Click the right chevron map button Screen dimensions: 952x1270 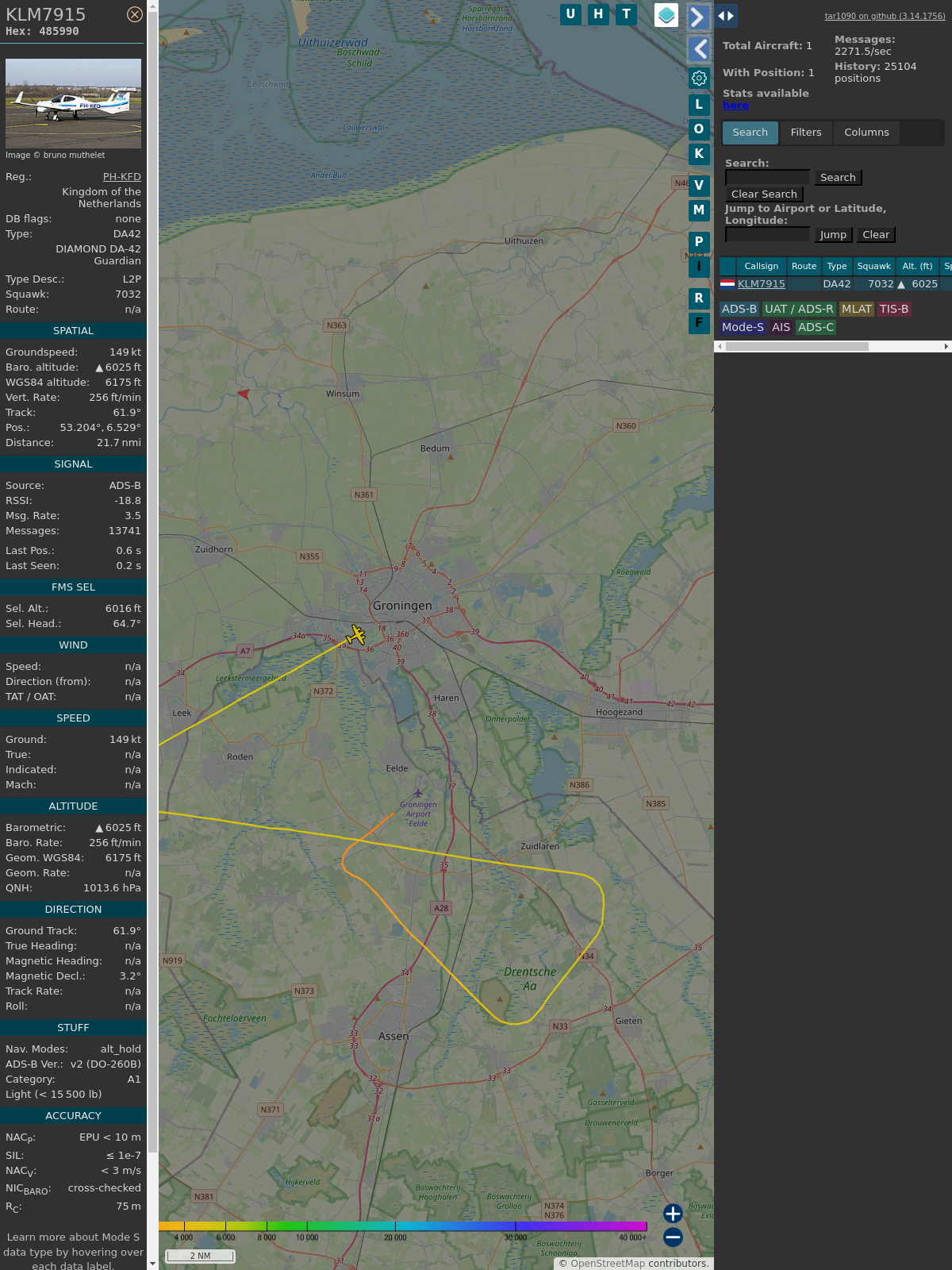[698, 17]
